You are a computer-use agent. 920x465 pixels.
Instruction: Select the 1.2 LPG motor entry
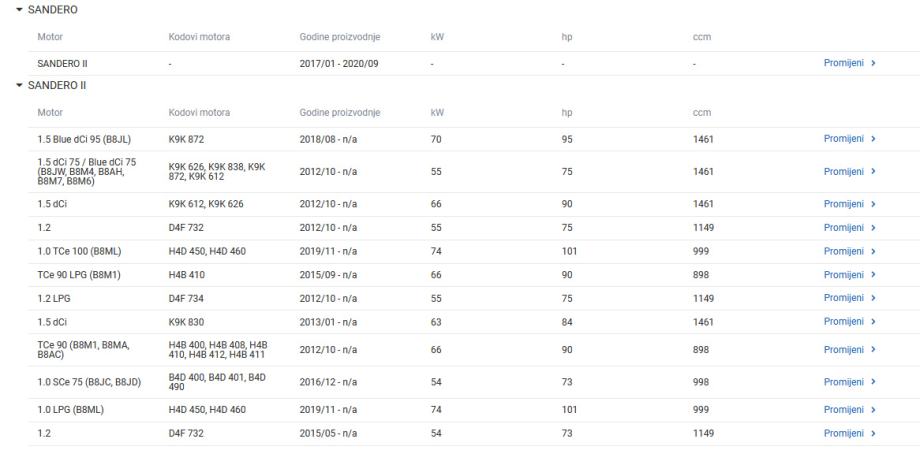pos(55,298)
